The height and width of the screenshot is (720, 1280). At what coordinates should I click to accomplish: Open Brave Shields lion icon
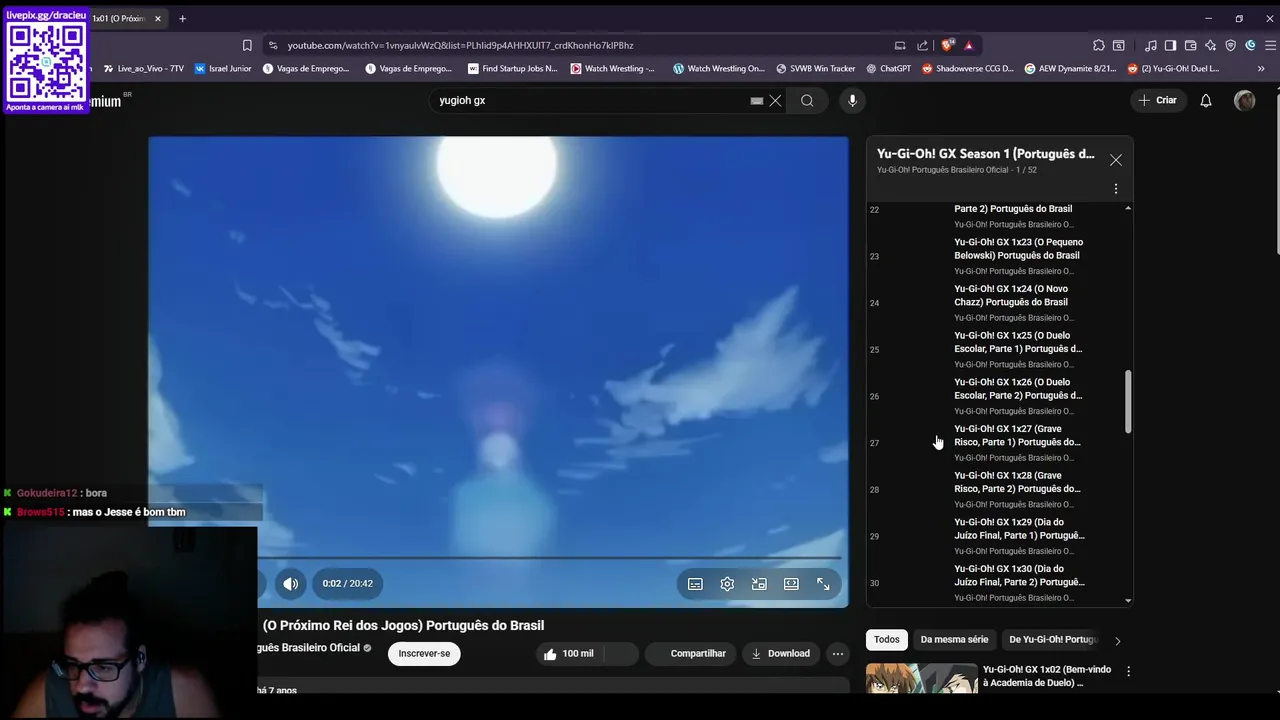tap(948, 45)
